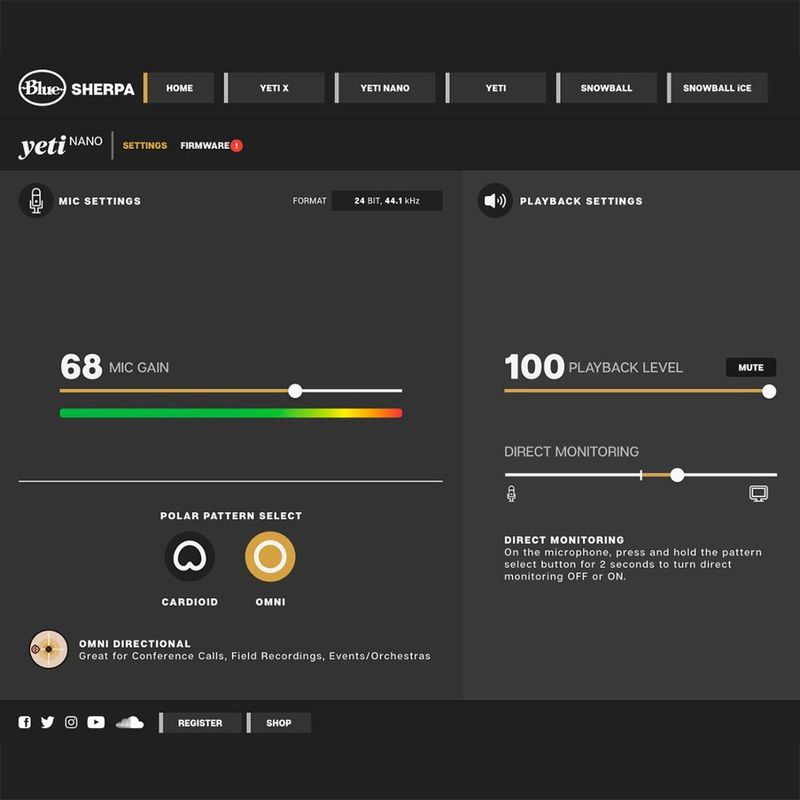Go to the Home tab
The image size is (800, 800).
pos(180,88)
